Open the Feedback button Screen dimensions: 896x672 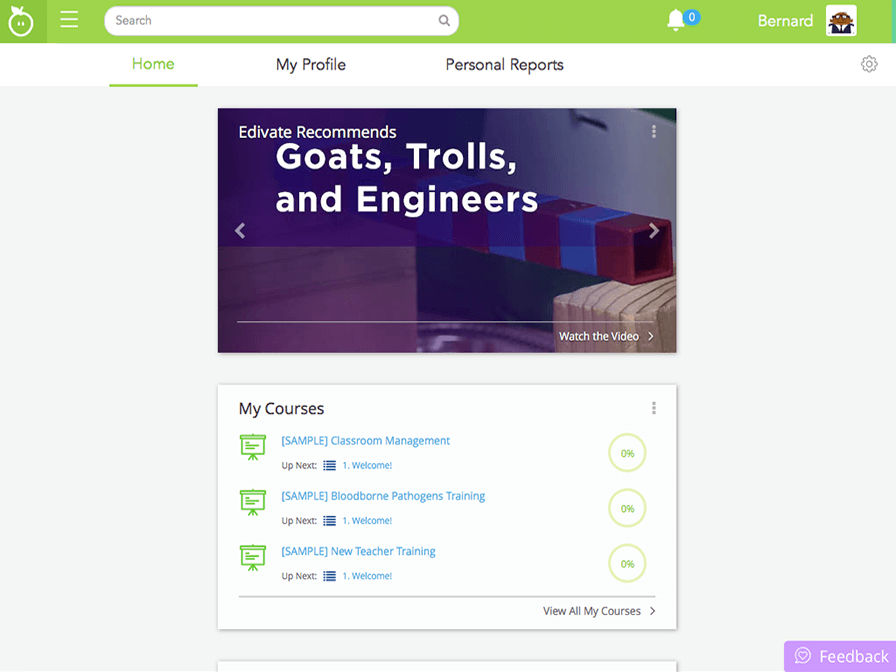tap(840, 656)
